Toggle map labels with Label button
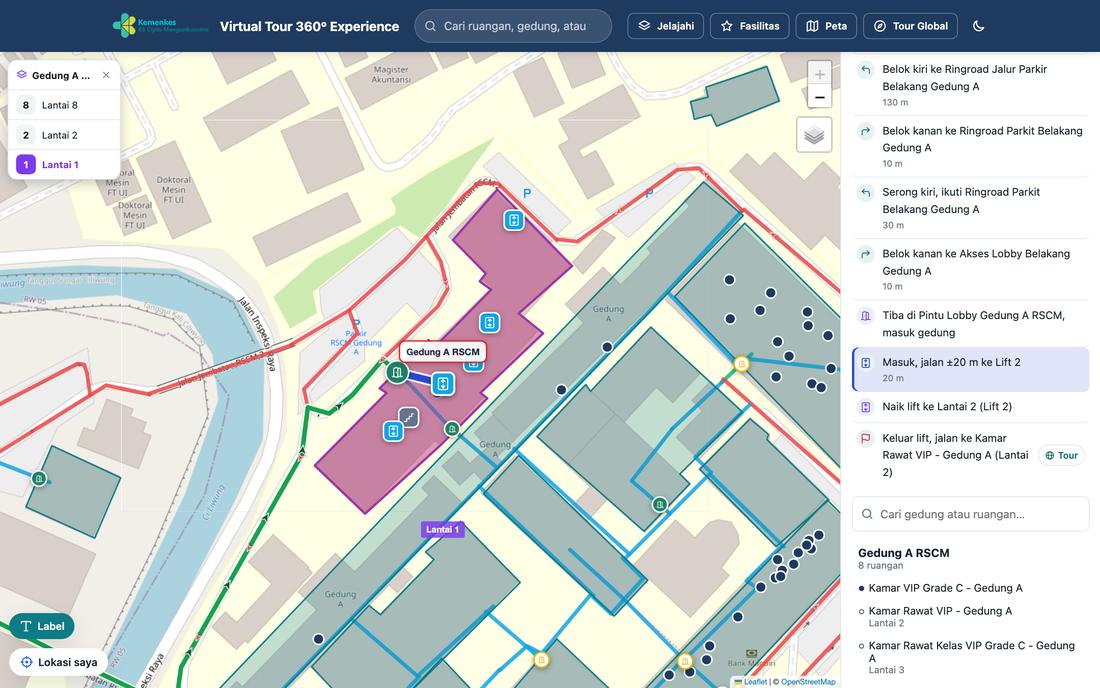The height and width of the screenshot is (688, 1100). pos(42,626)
